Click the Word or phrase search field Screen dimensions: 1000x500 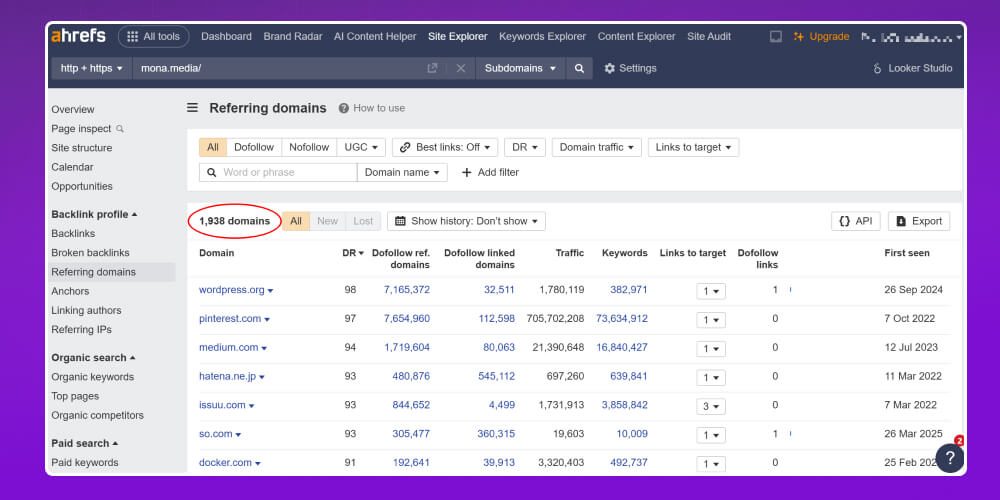click(x=278, y=172)
